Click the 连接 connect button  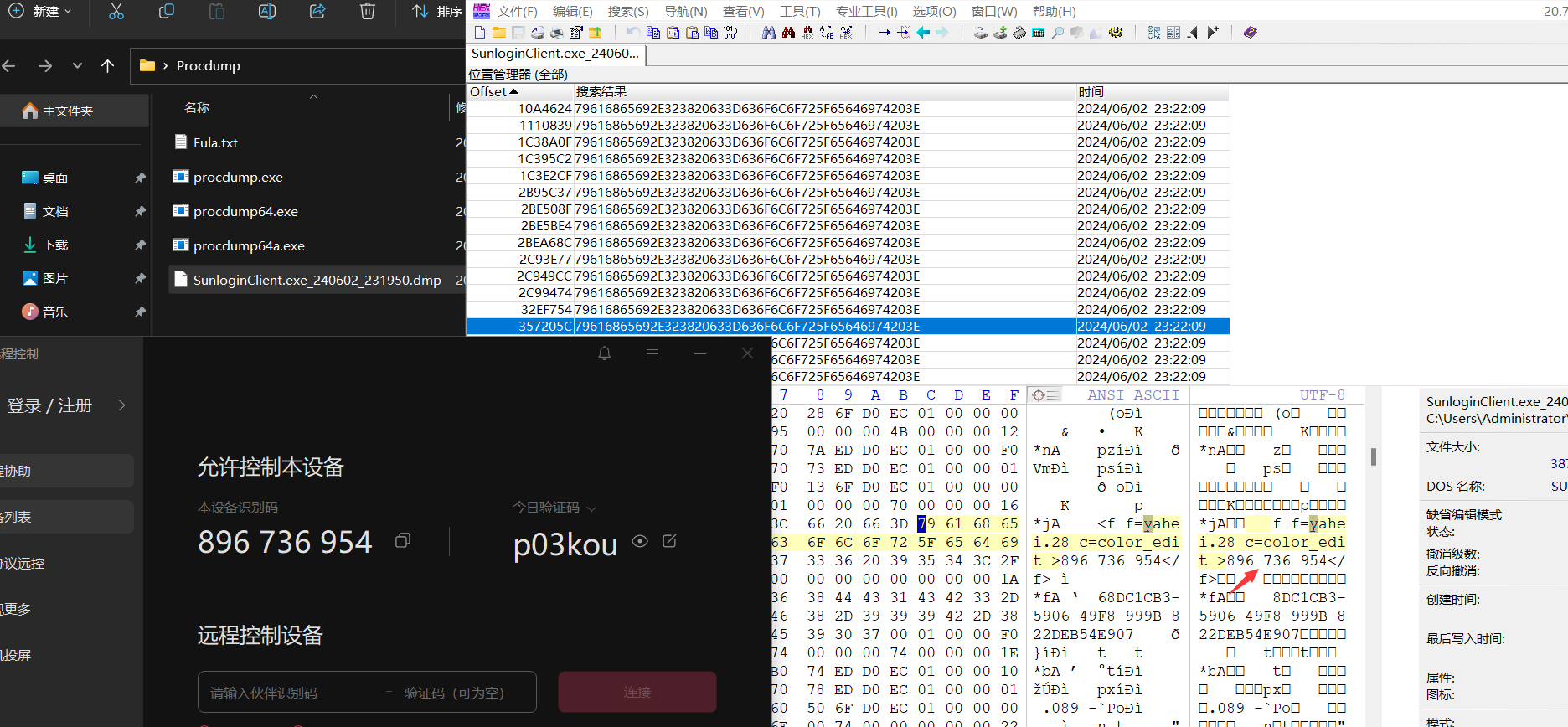pos(637,692)
